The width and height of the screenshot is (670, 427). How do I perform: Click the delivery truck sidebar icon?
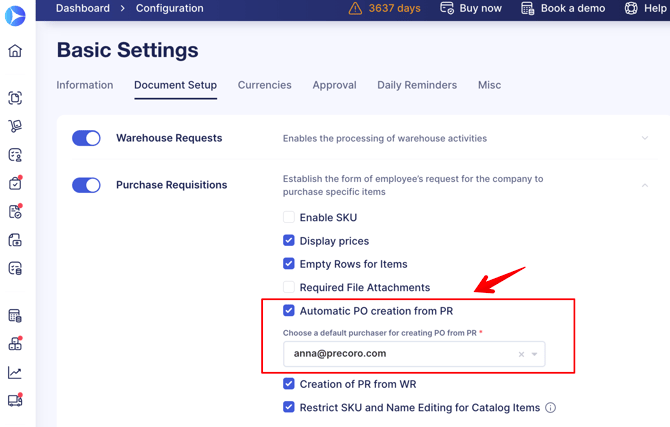tap(15, 400)
